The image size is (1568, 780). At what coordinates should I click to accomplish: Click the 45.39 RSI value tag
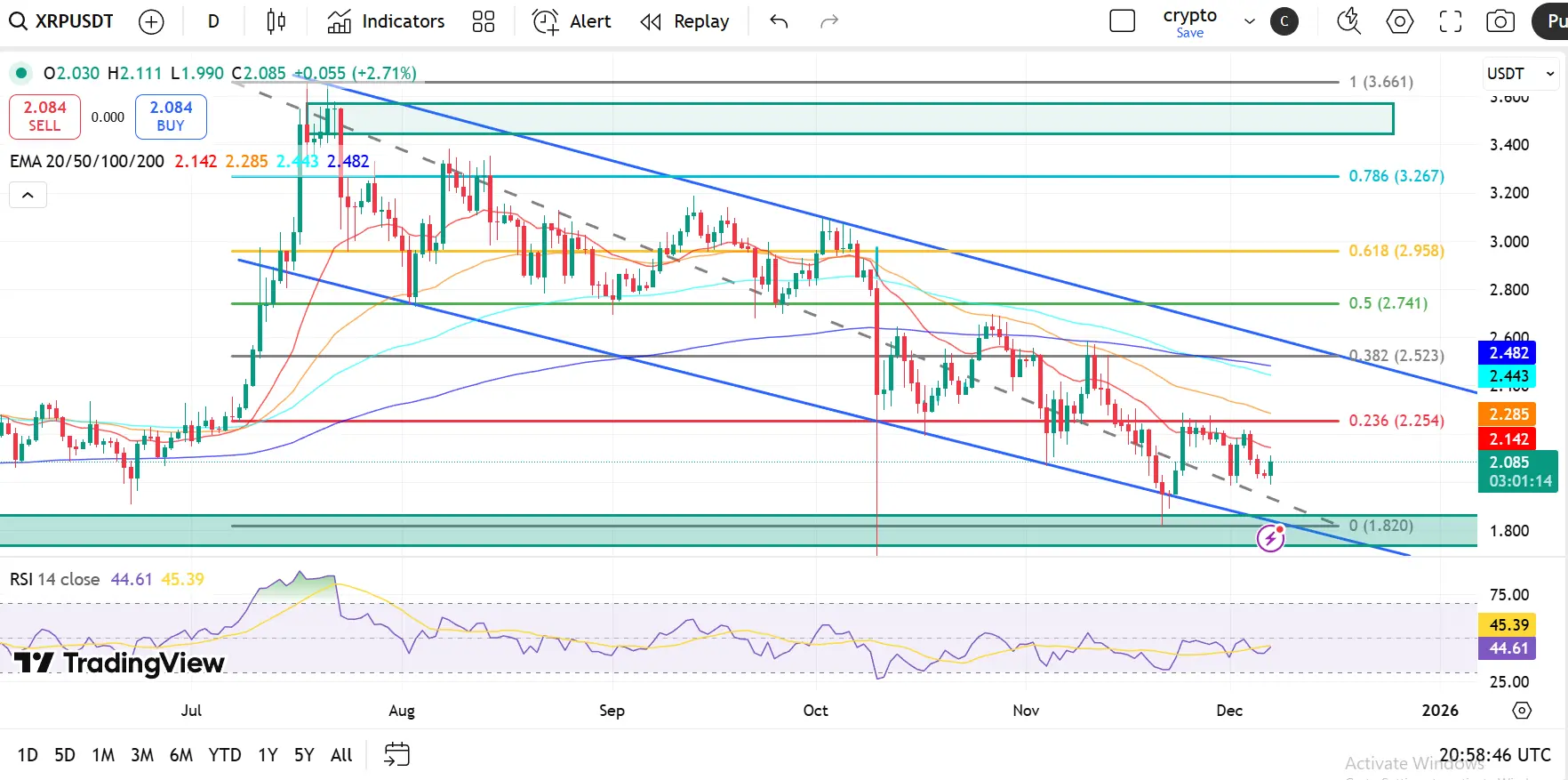pos(1508,625)
